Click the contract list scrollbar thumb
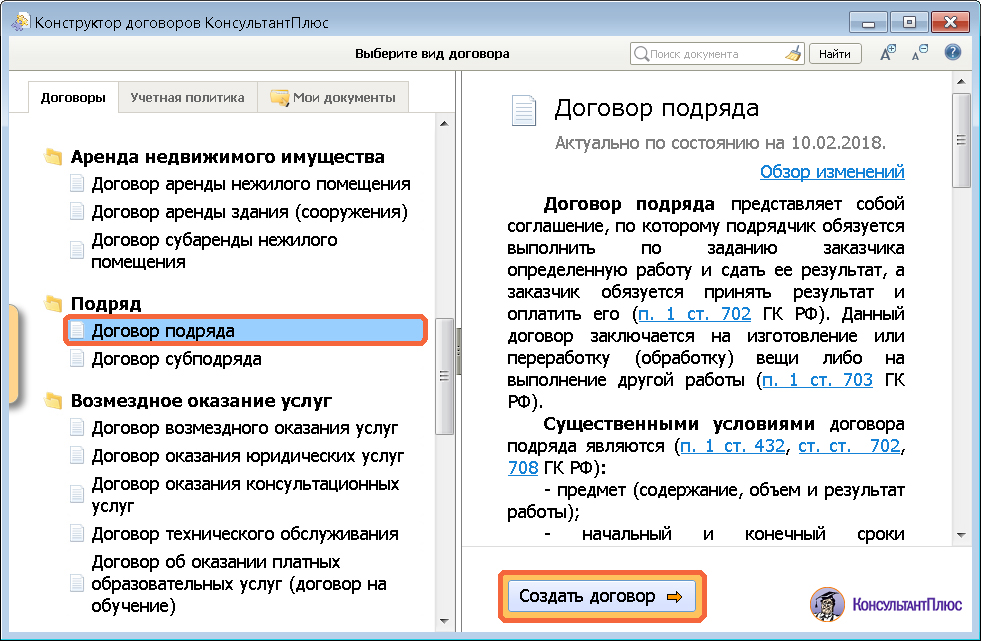The height and width of the screenshot is (641, 981). point(444,376)
